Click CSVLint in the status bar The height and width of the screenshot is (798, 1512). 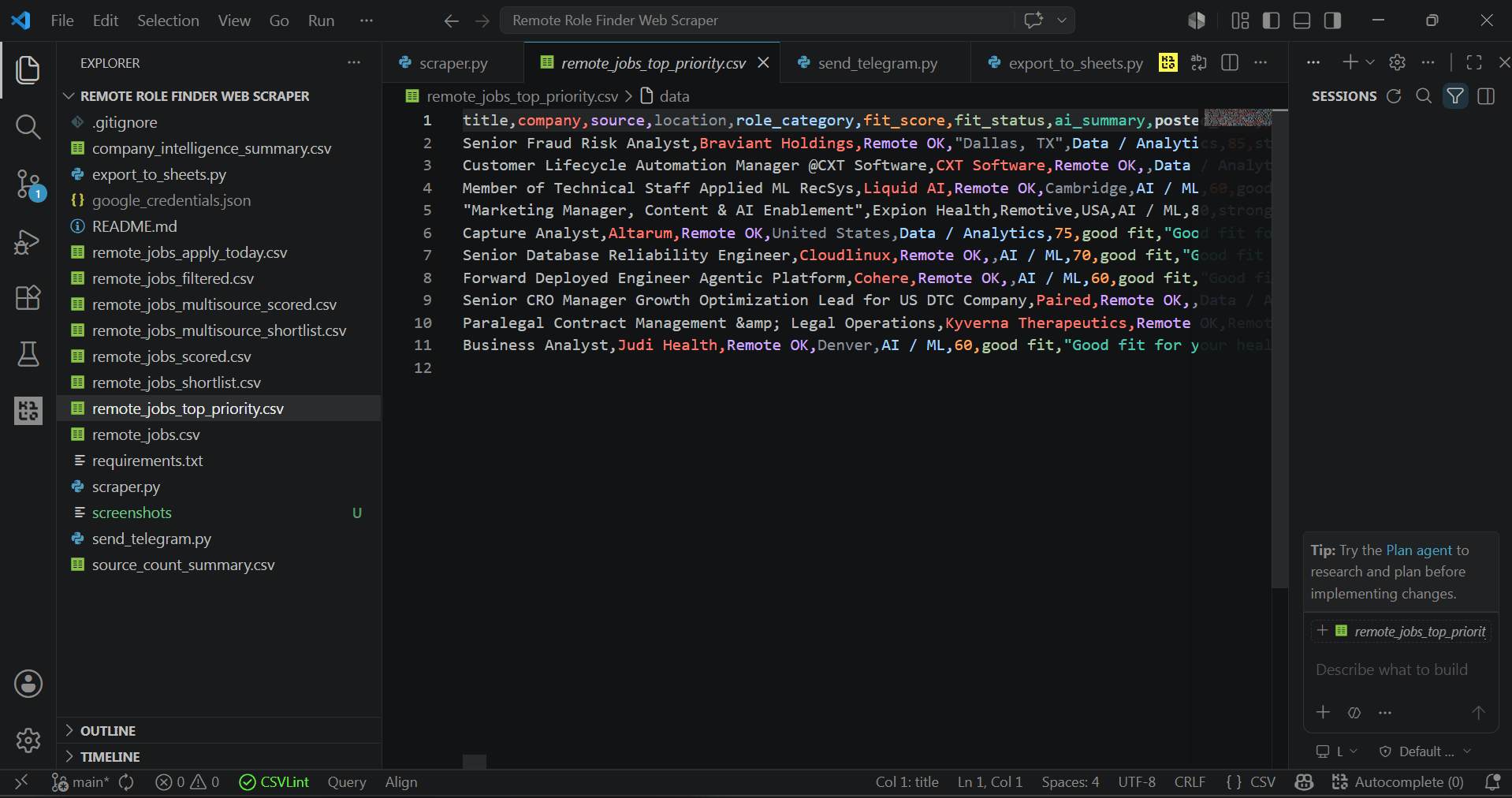(x=274, y=782)
